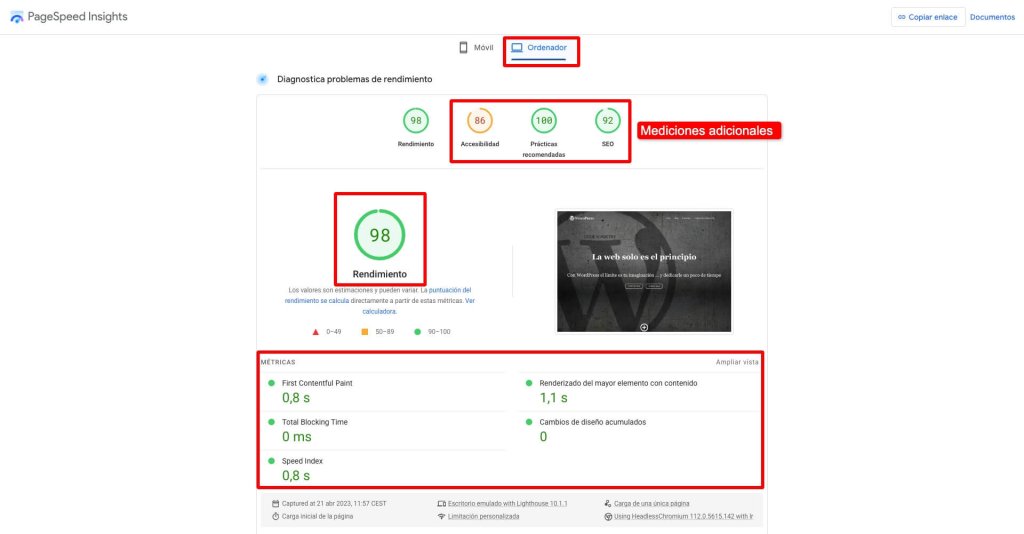This screenshot has height=534, width=1024.
Task: Click the Speed Index metric label
Action: [302, 461]
